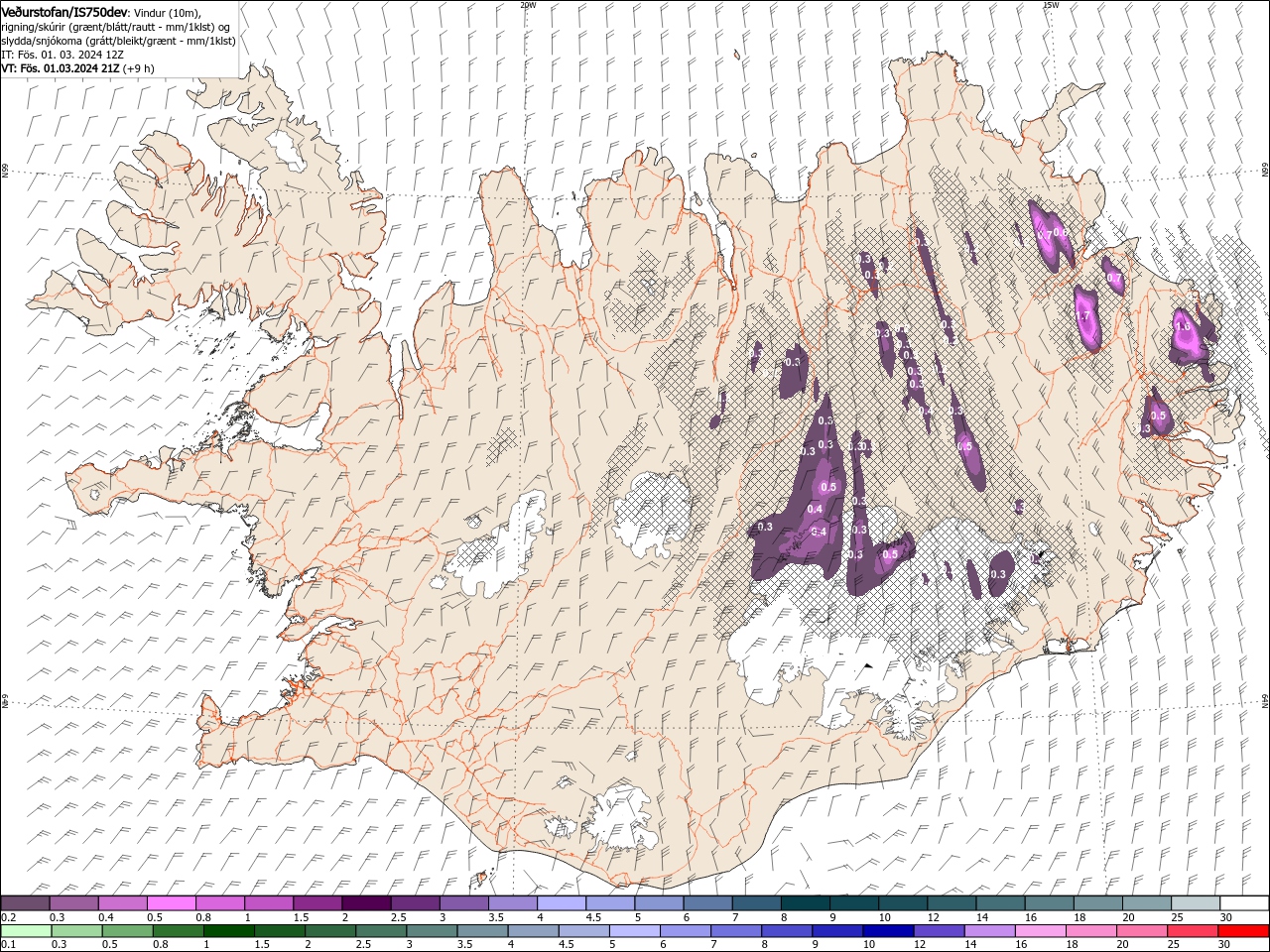This screenshot has height=952, width=1270.
Task: Click the 20W longitude label
Action: (x=528, y=4)
